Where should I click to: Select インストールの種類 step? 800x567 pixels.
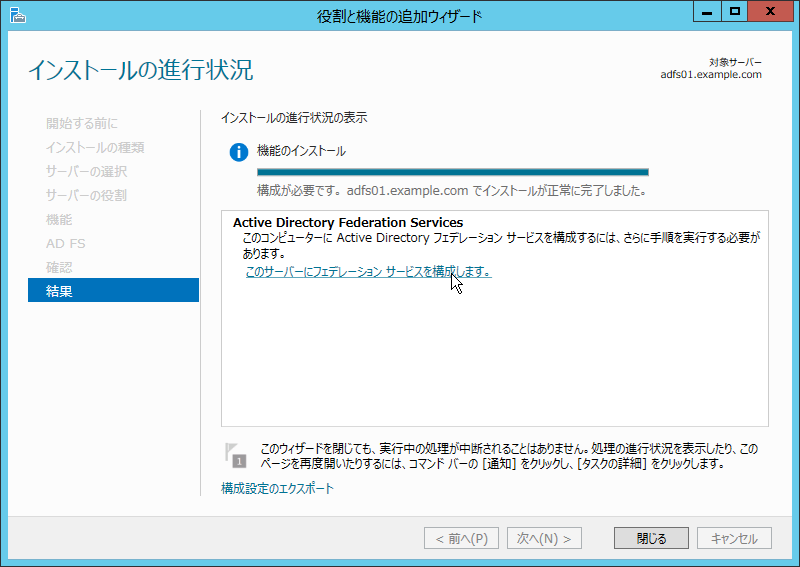tap(95, 147)
